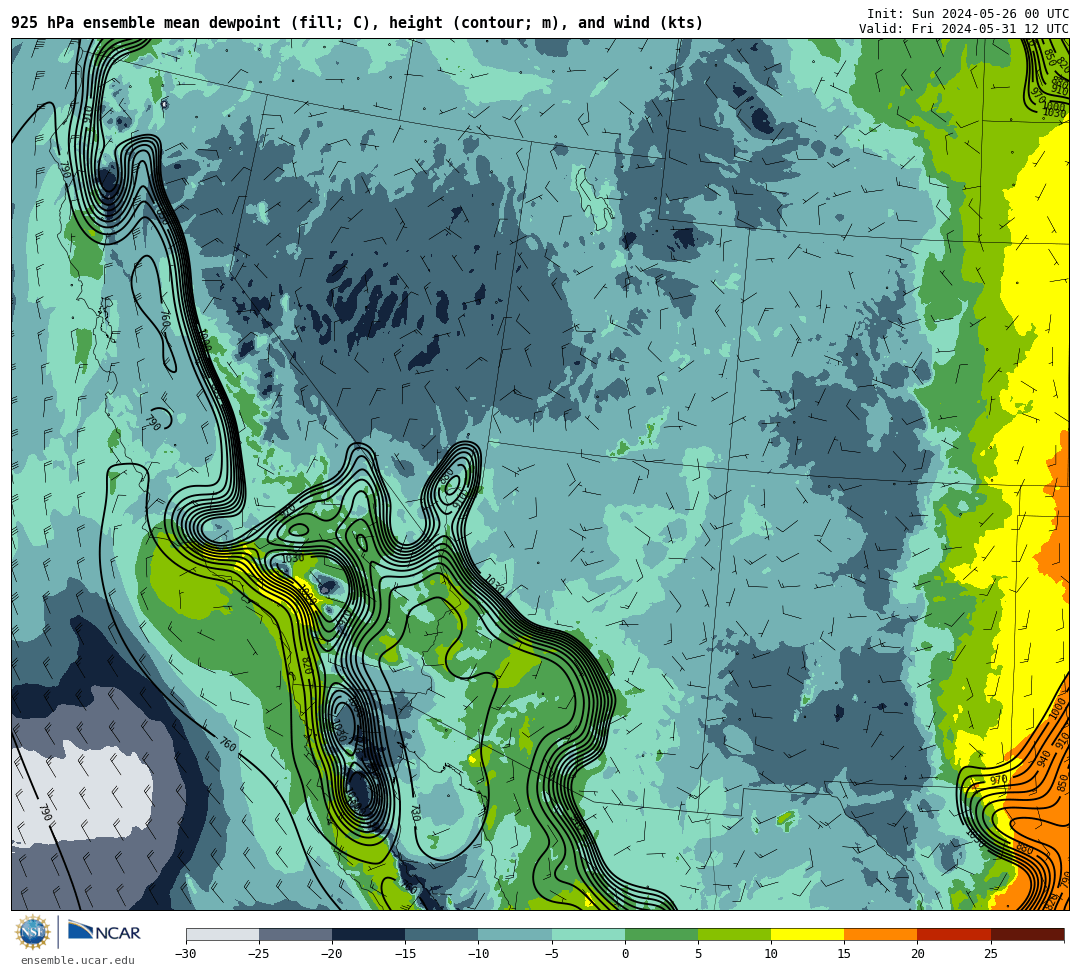This screenshot has width=1080, height=973.
Task: Click the 15 colorbar tick label
Action: [x=844, y=954]
